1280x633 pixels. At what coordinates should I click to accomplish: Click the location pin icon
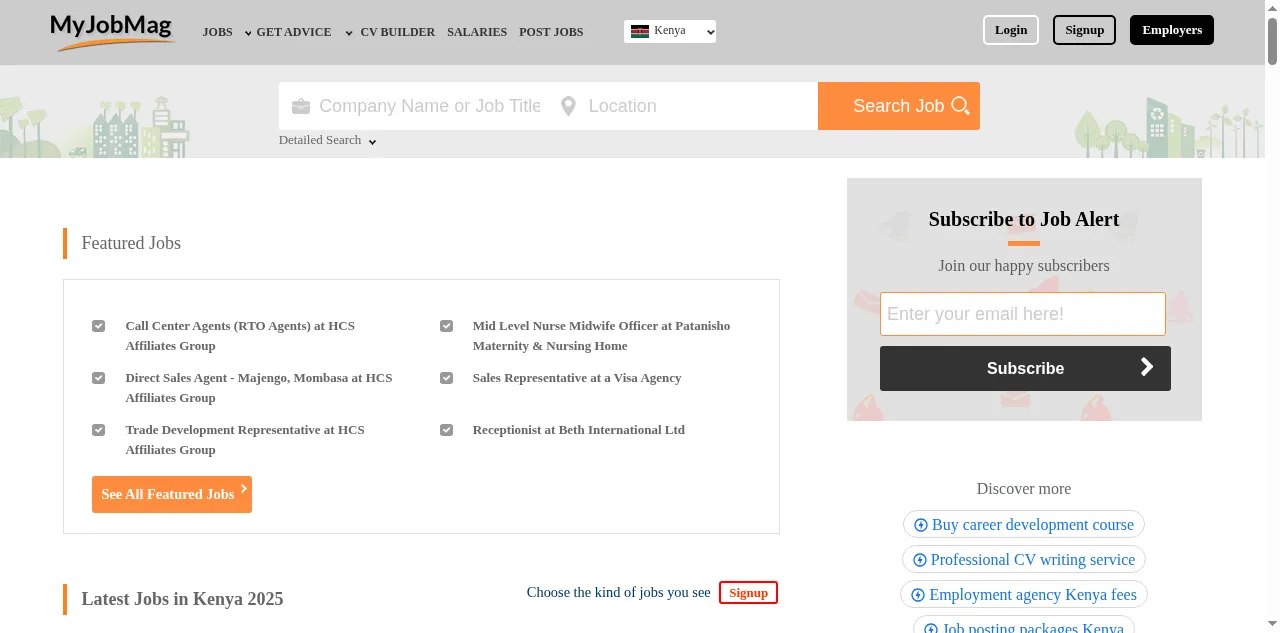[x=568, y=106]
